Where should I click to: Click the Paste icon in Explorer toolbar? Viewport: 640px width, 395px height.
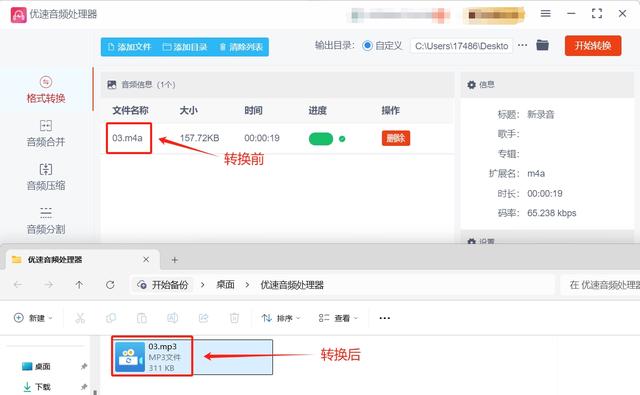point(142,318)
